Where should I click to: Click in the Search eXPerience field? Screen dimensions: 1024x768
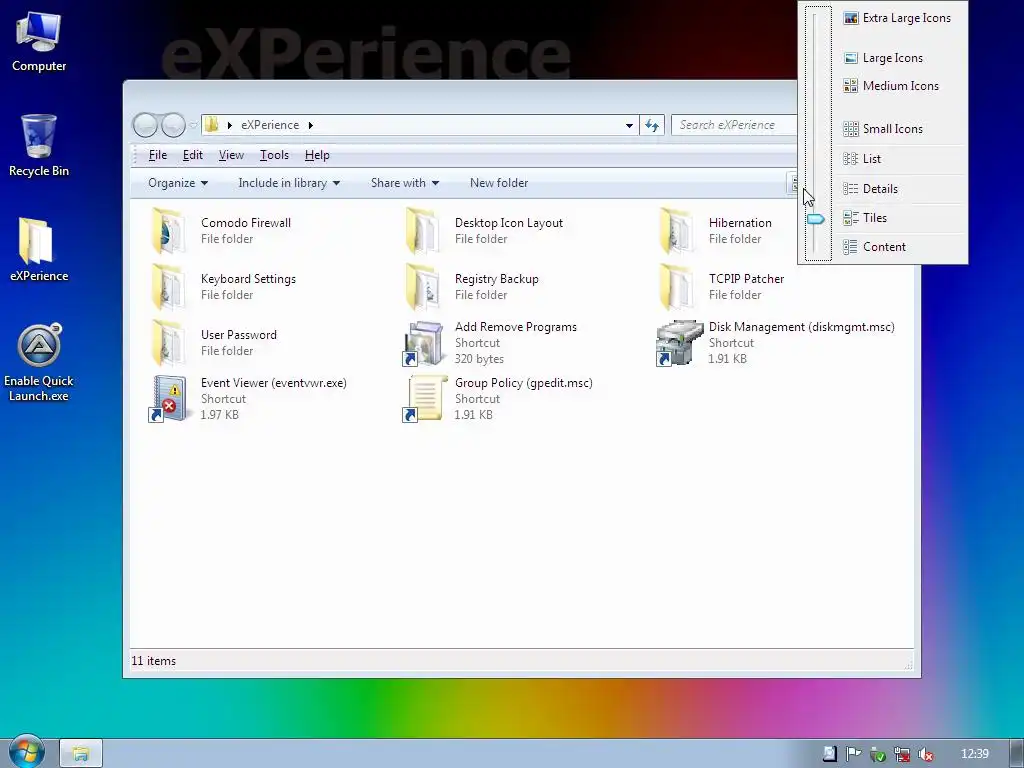pyautogui.click(x=734, y=125)
